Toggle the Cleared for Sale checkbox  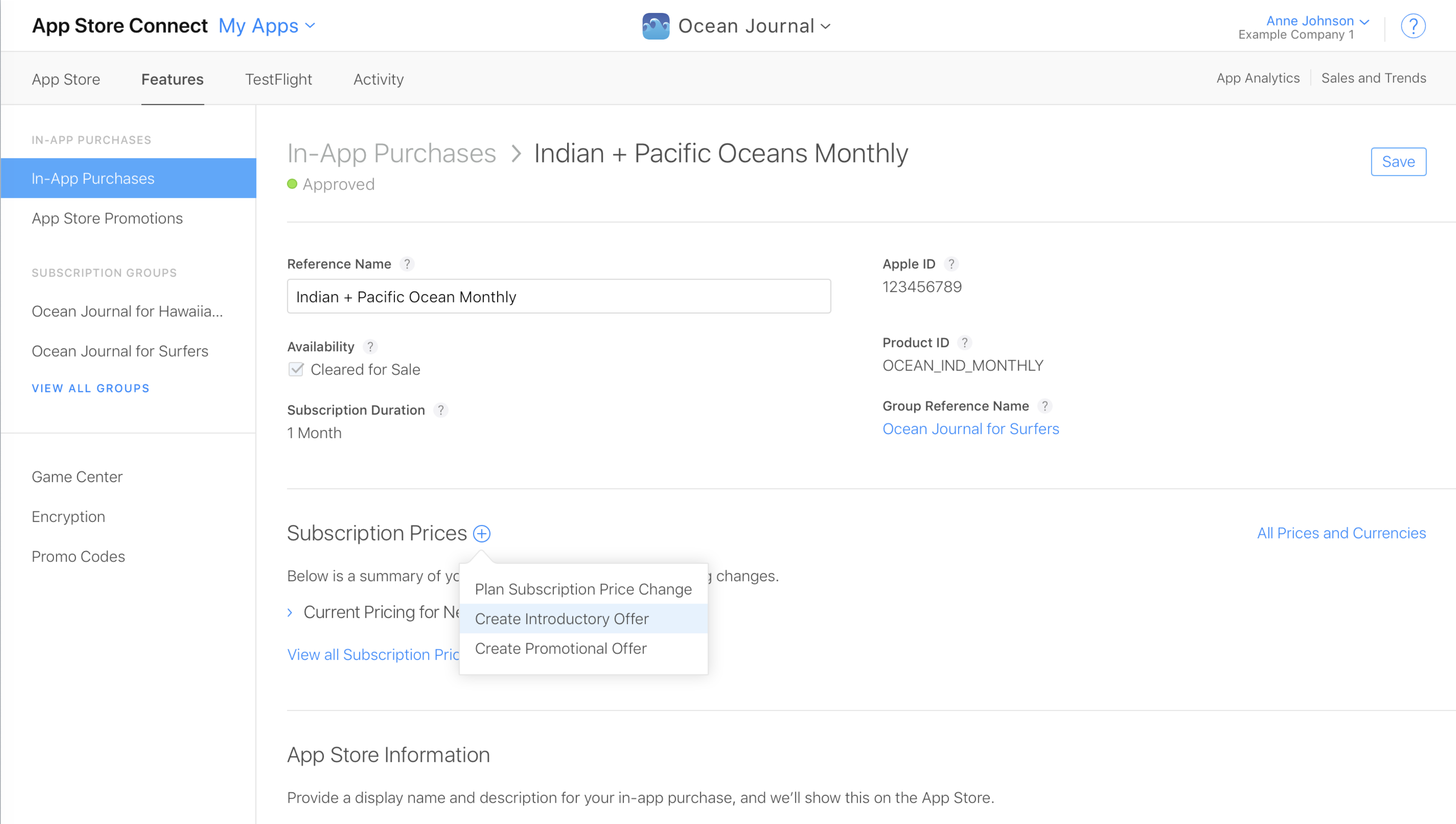(x=296, y=370)
